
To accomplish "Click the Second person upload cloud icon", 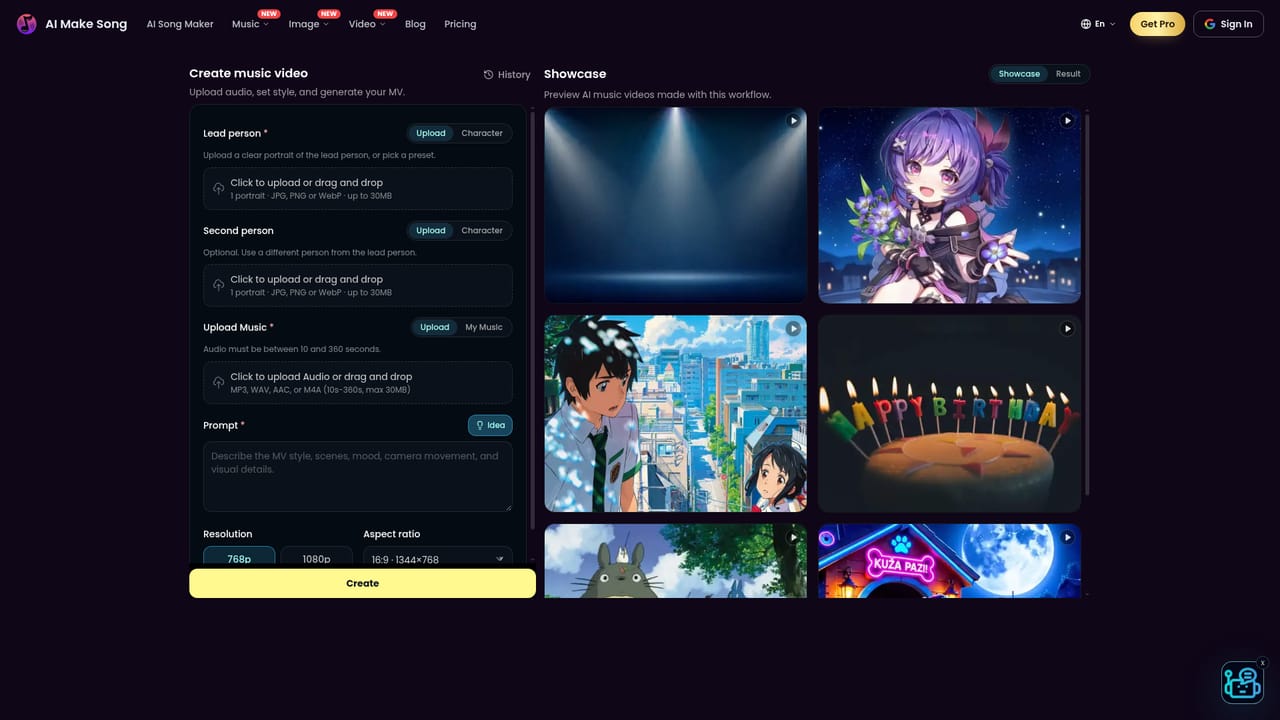I will (x=219, y=286).
